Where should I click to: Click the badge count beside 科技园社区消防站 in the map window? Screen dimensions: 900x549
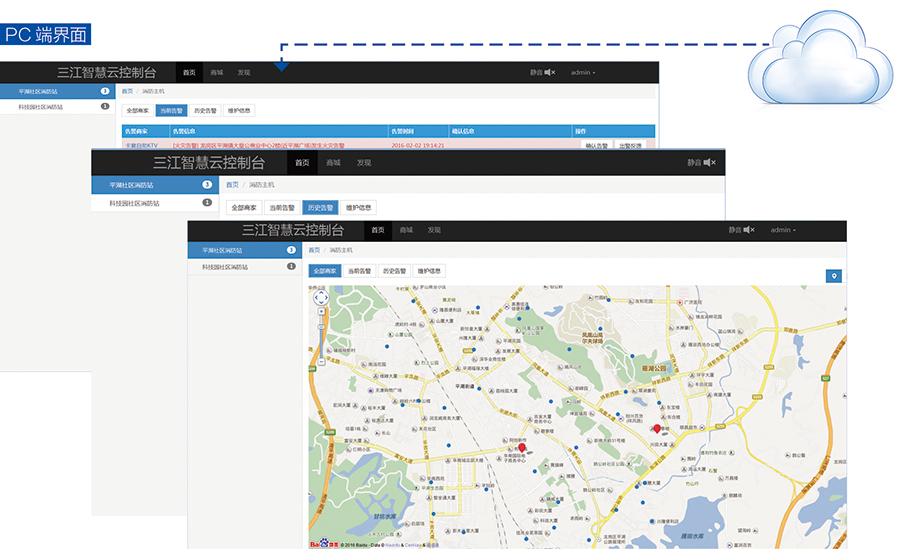[x=291, y=267]
